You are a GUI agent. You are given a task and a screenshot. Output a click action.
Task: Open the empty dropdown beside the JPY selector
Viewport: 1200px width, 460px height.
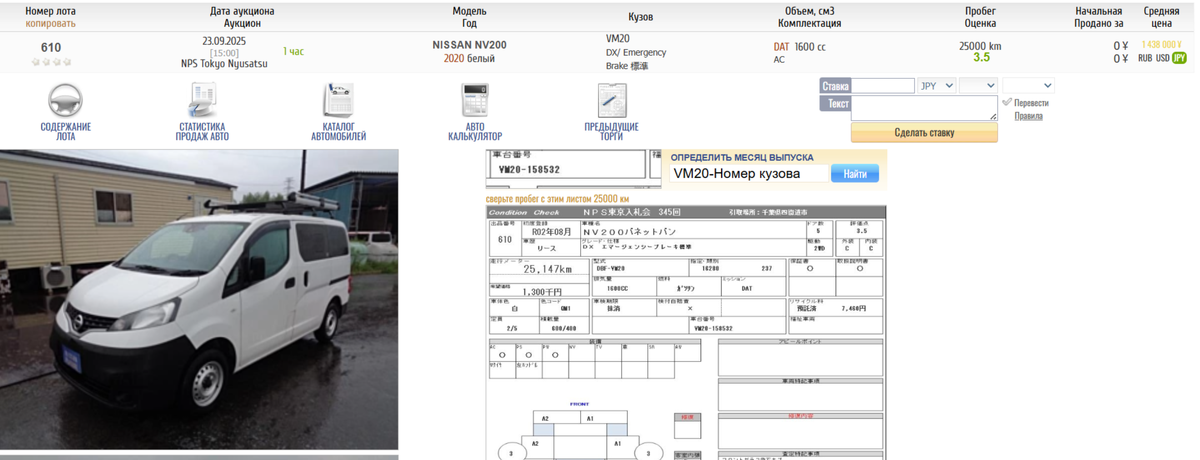977,86
